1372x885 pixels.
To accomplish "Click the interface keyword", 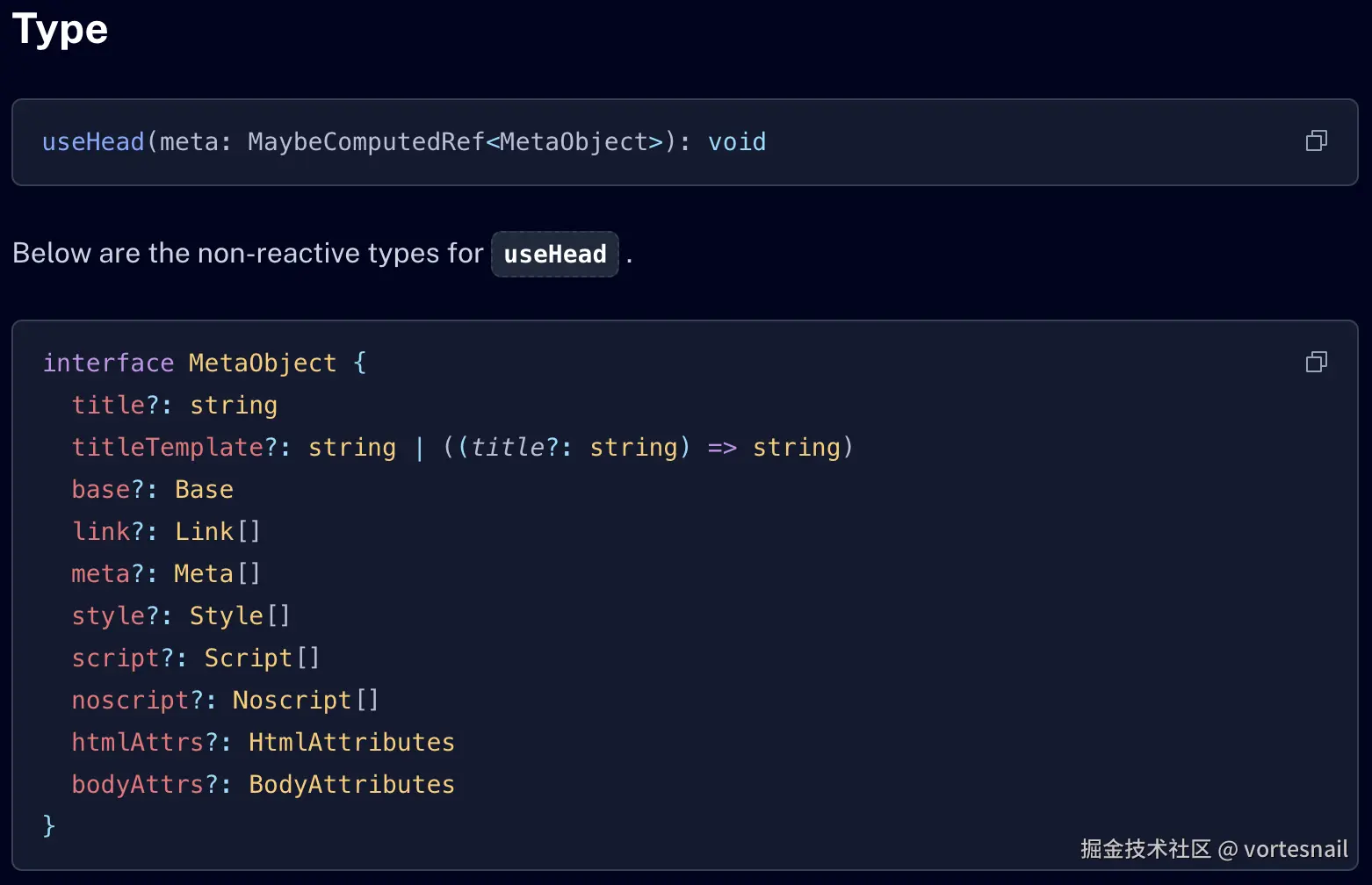I will (108, 363).
